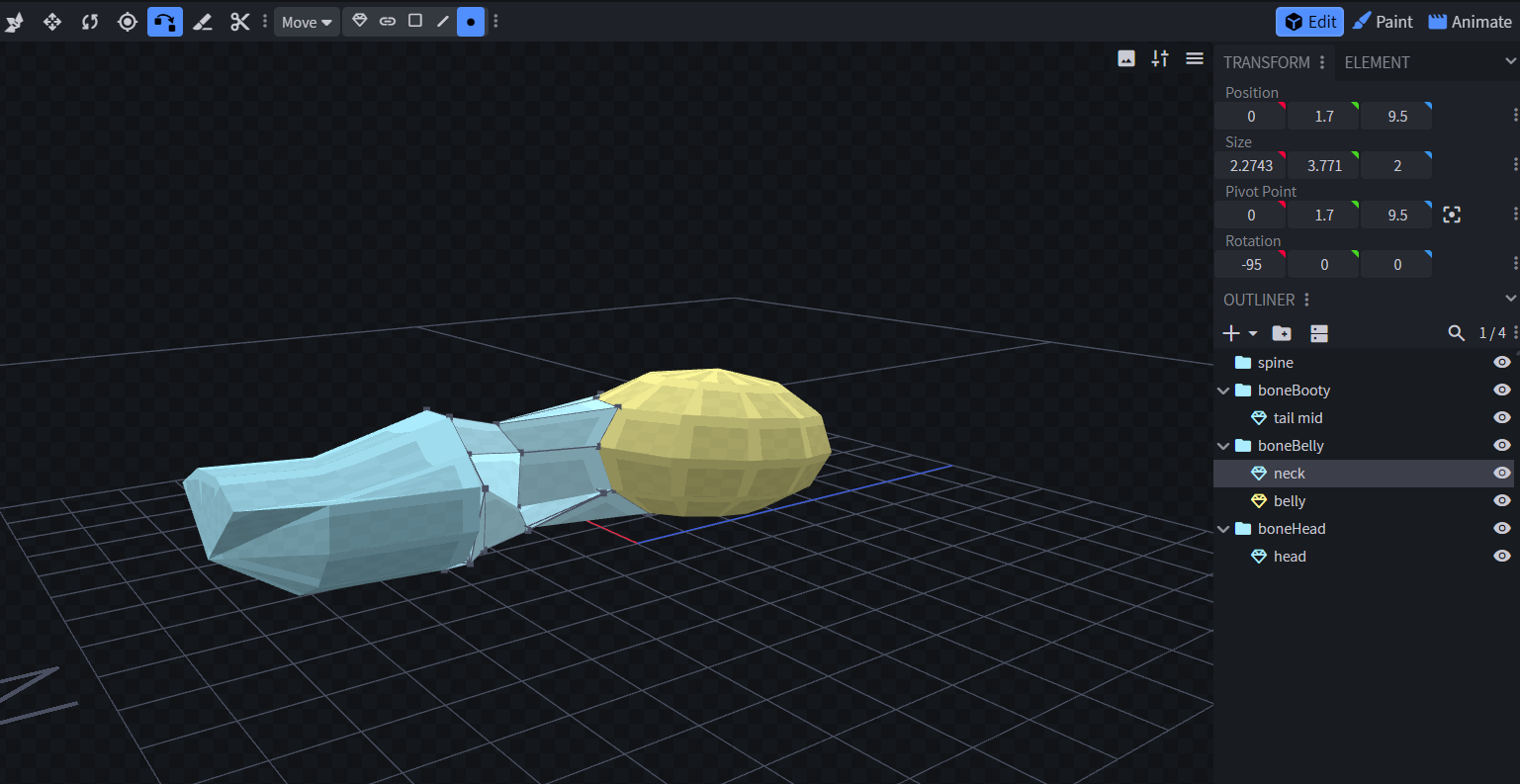Open the Transform panel three-dot menu
1520x784 pixels.
(1322, 62)
